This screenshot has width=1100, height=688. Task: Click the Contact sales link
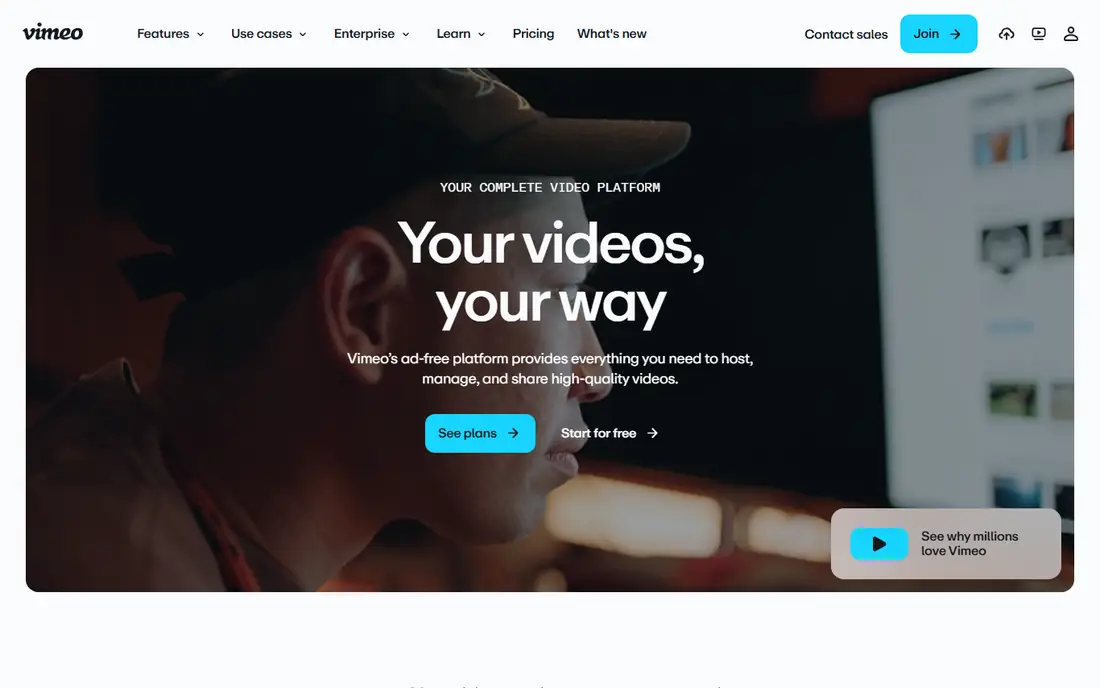[x=845, y=34]
